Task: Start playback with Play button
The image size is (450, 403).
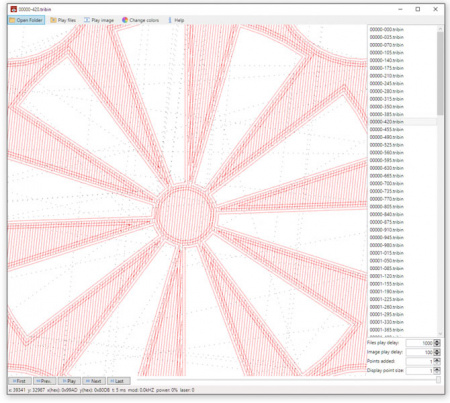Action: 69,381
